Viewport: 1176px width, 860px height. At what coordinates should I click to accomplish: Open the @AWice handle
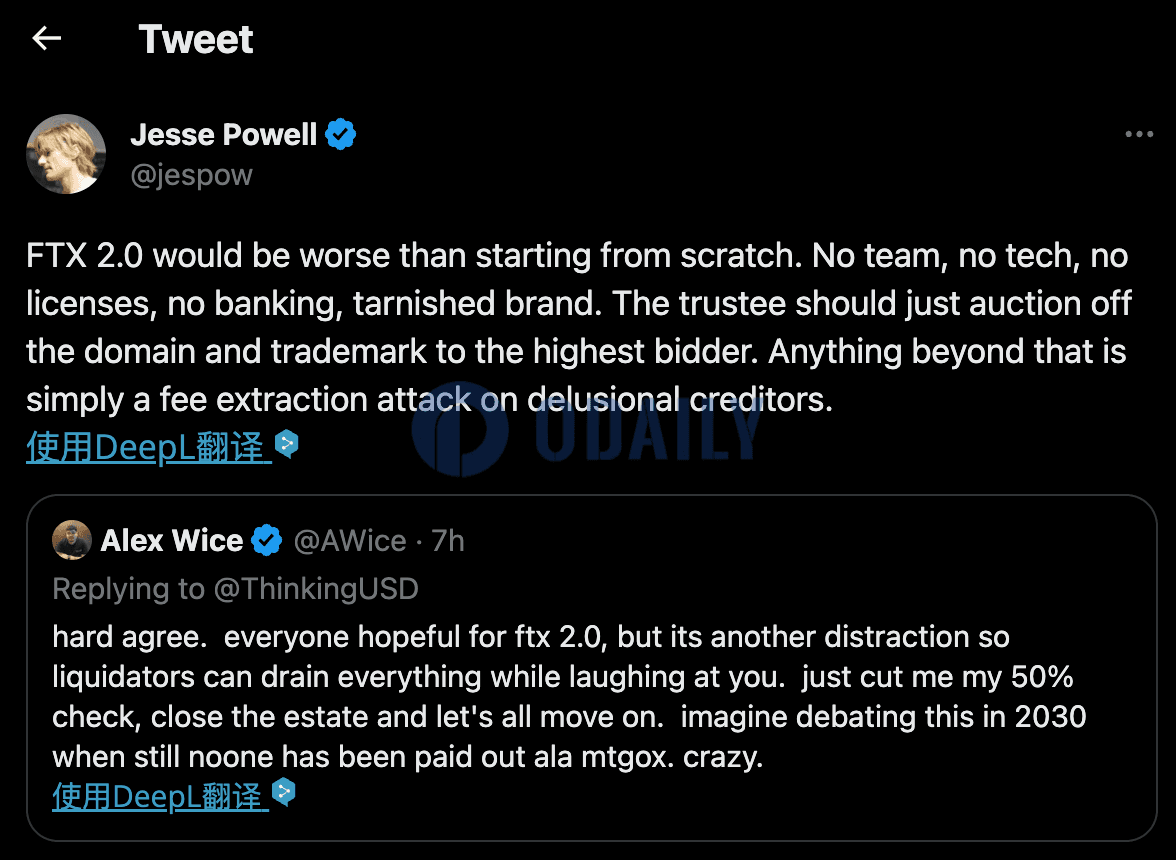tap(350, 541)
